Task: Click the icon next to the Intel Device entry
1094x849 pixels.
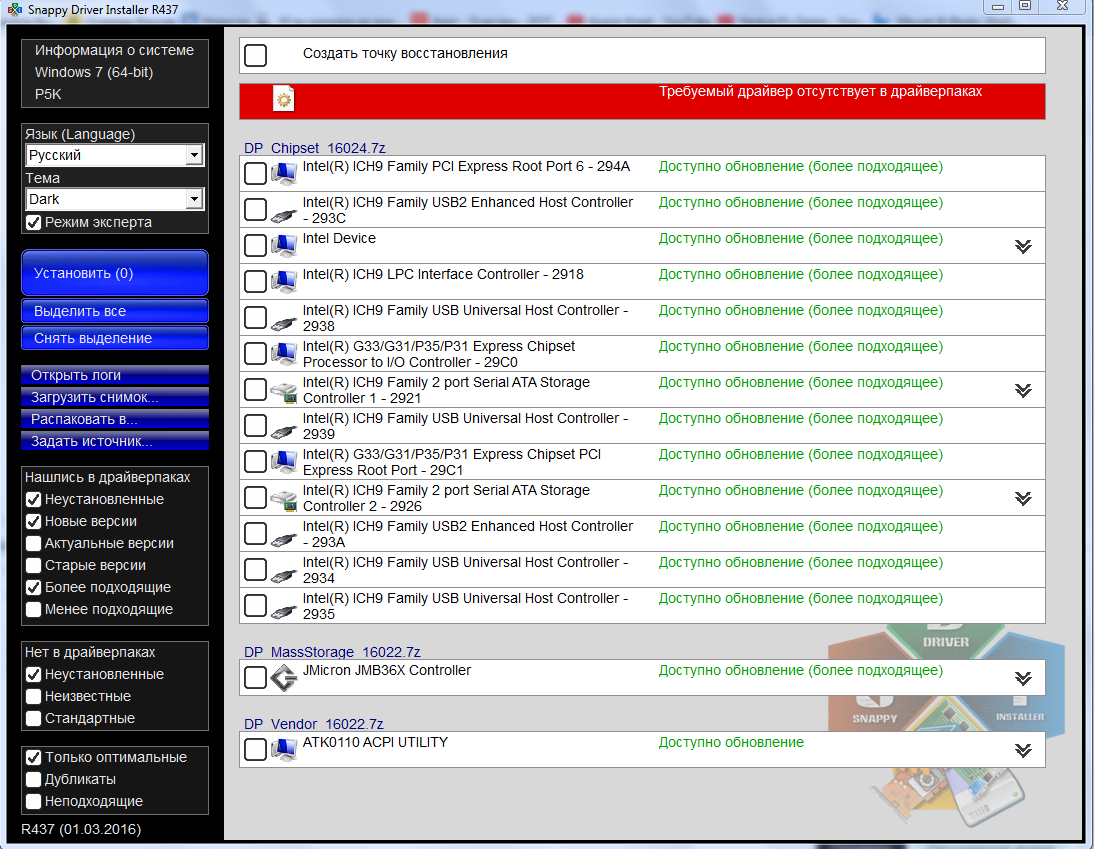Action: click(x=283, y=245)
